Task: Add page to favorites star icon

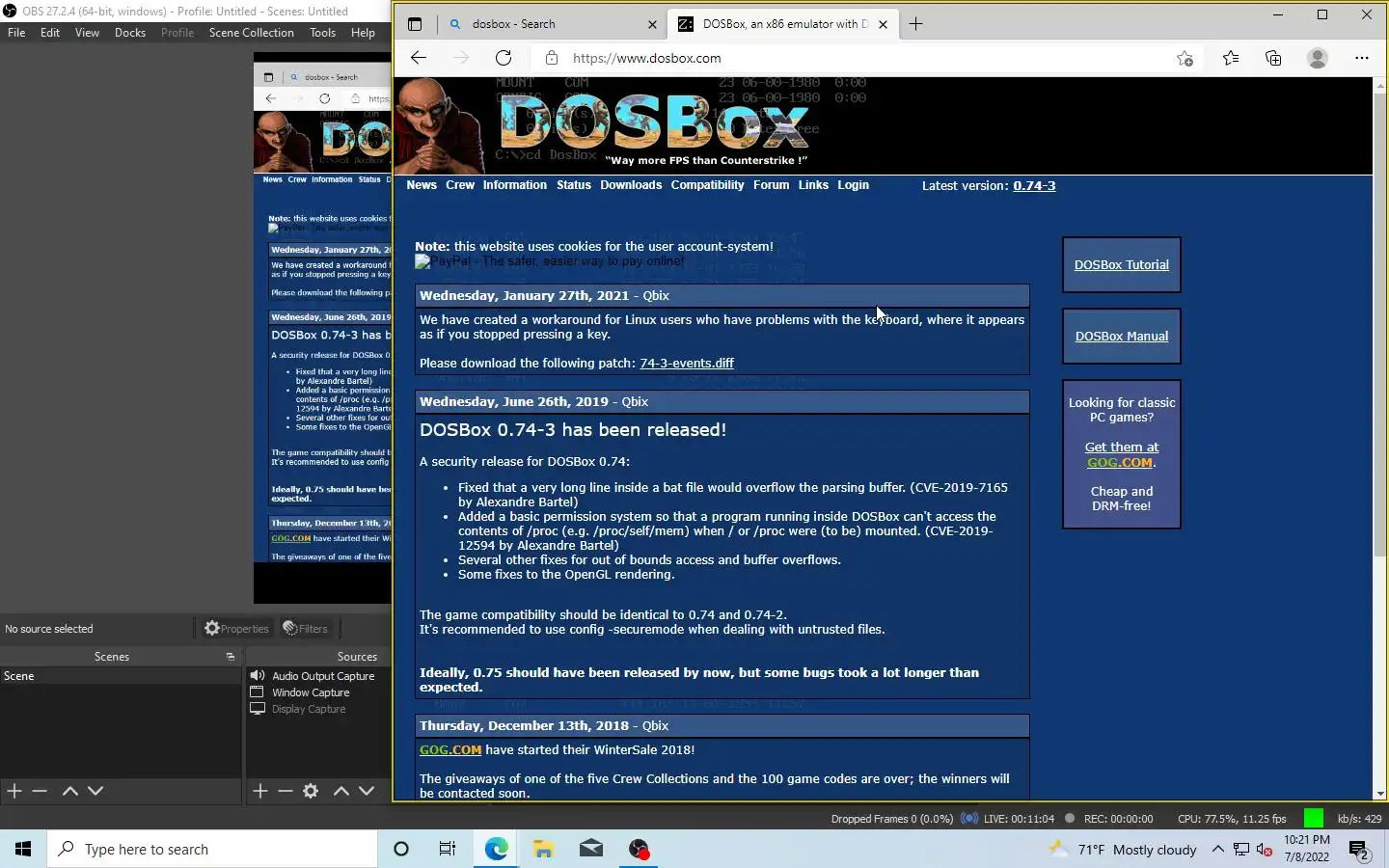Action: pos(1185,58)
